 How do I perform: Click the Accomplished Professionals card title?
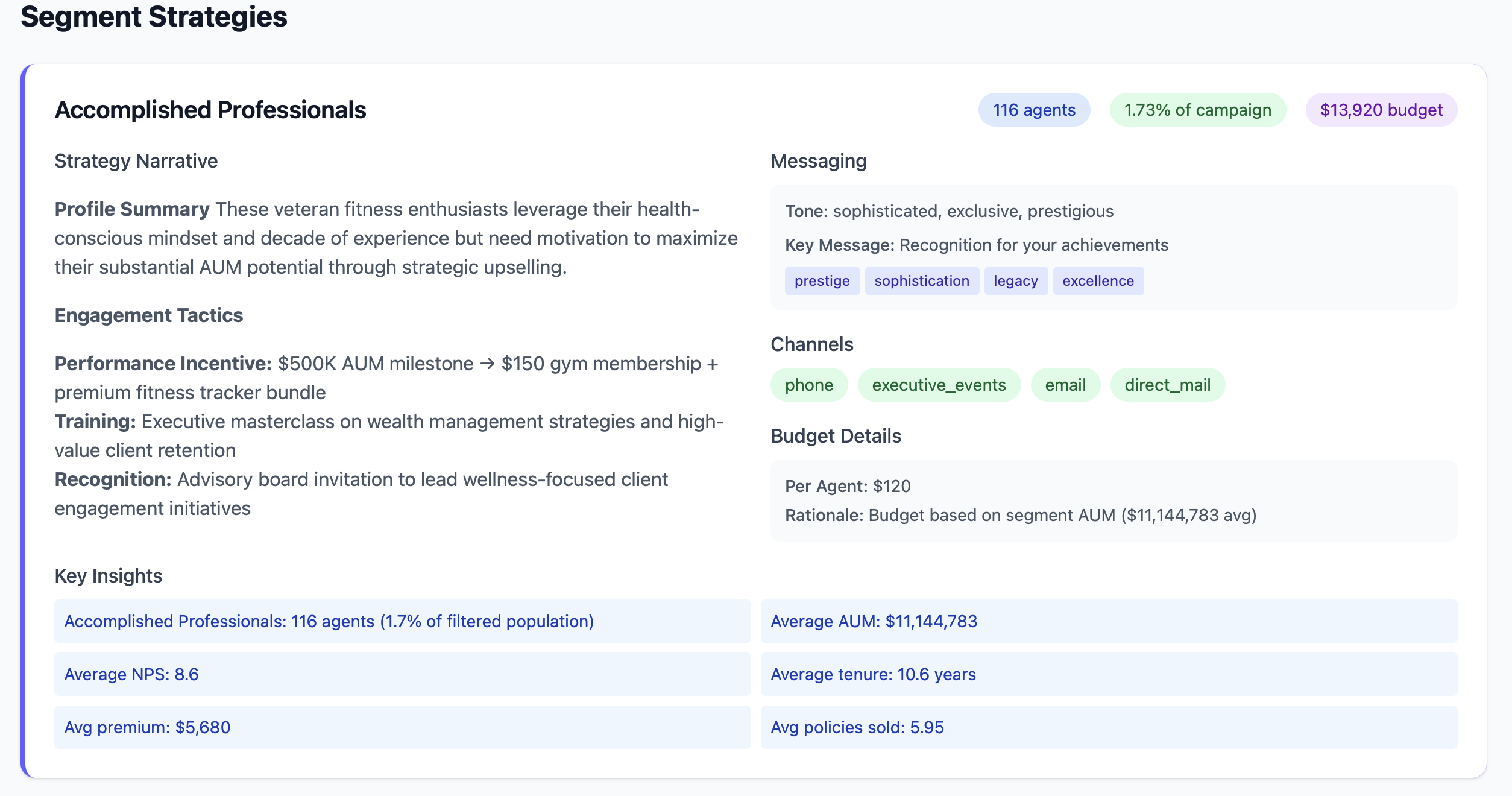pos(210,110)
